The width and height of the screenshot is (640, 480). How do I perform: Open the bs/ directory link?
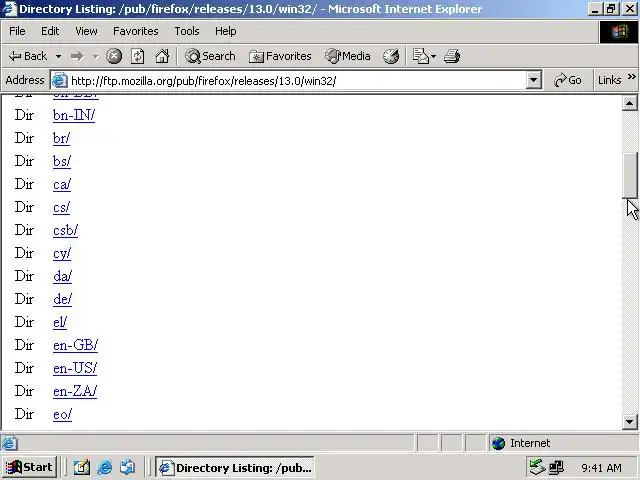click(62, 161)
